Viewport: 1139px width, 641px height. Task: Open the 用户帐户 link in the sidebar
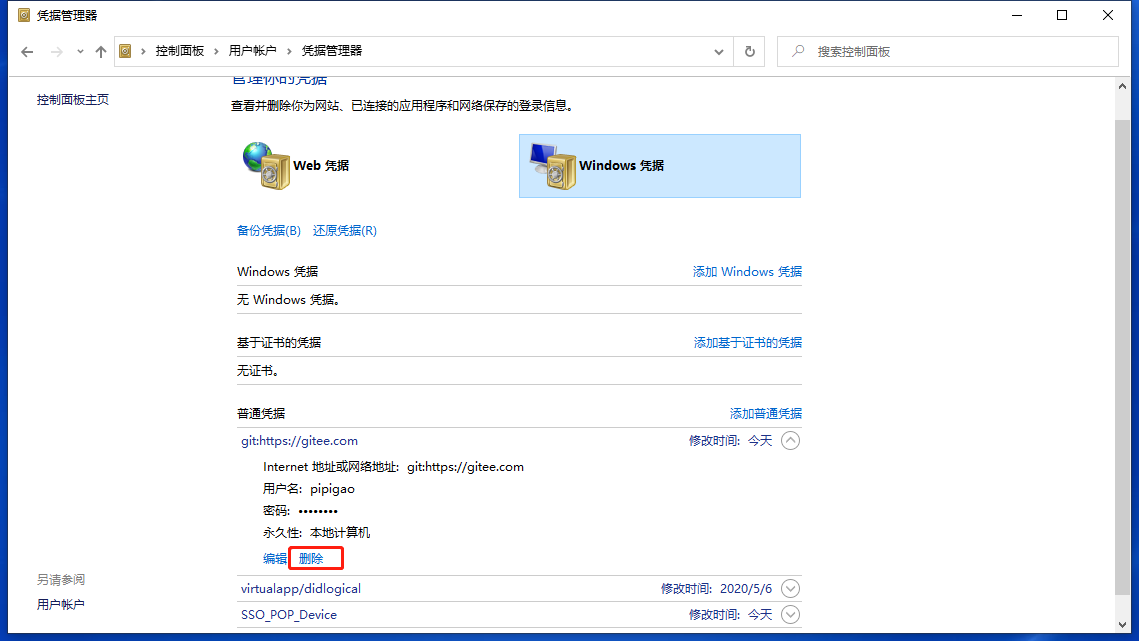tap(60, 603)
